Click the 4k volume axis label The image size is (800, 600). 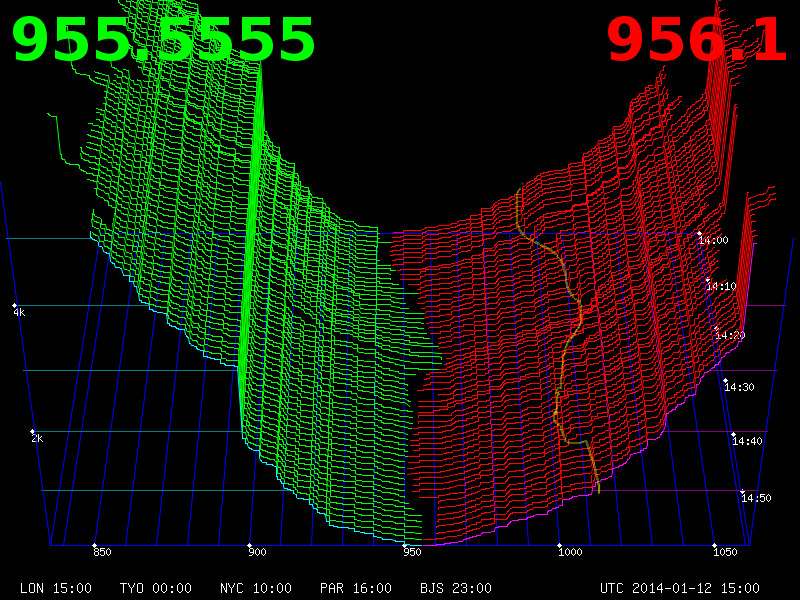point(19,313)
